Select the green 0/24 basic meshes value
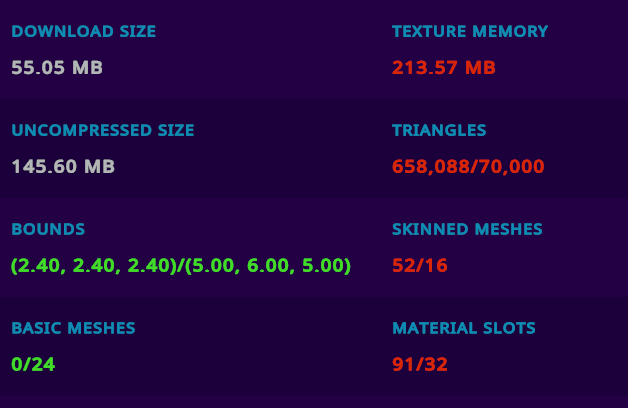 (33, 364)
